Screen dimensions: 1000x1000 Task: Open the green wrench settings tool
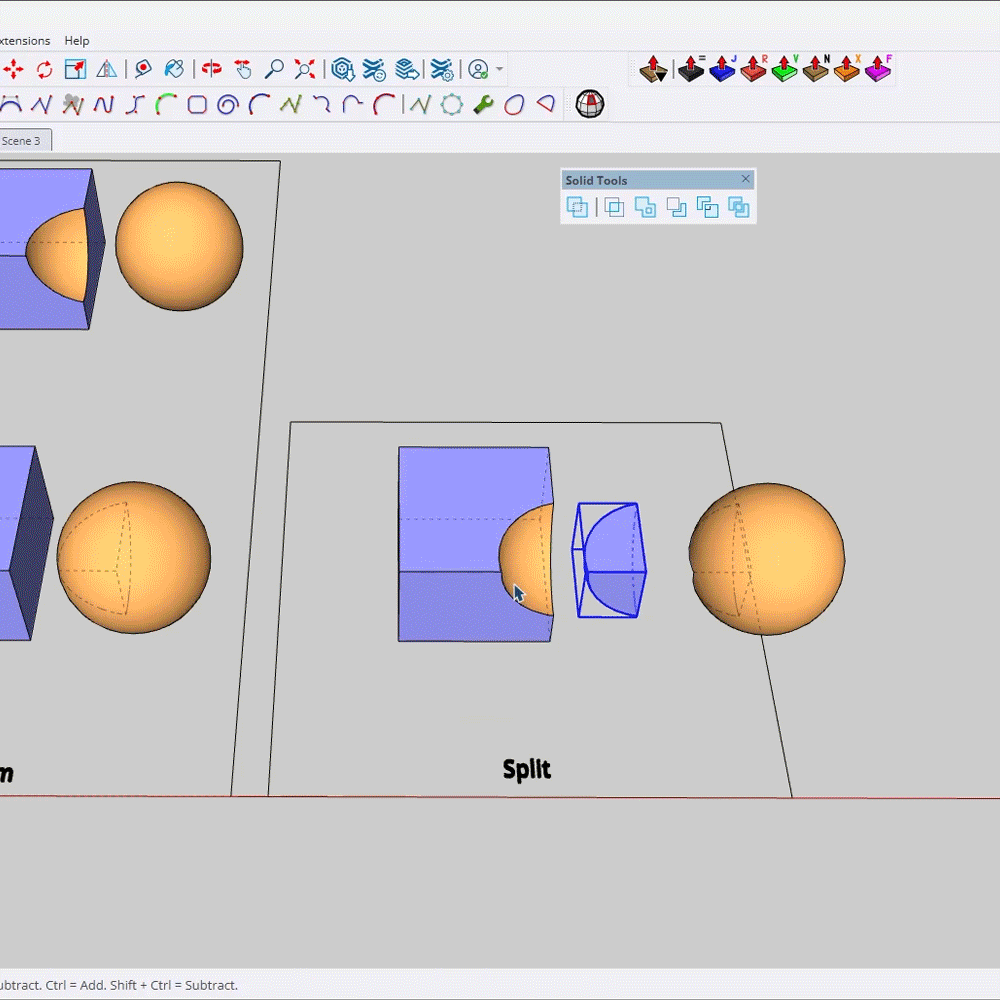pos(483,104)
